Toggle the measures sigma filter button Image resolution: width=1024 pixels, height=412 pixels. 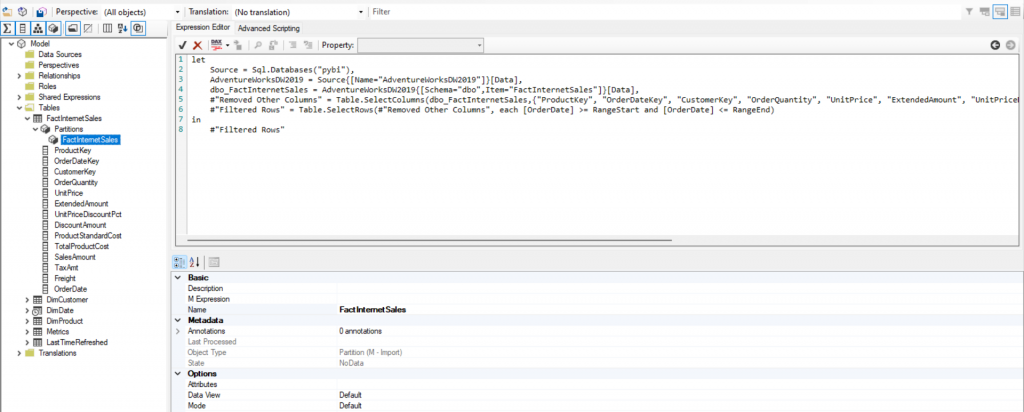click(8, 28)
